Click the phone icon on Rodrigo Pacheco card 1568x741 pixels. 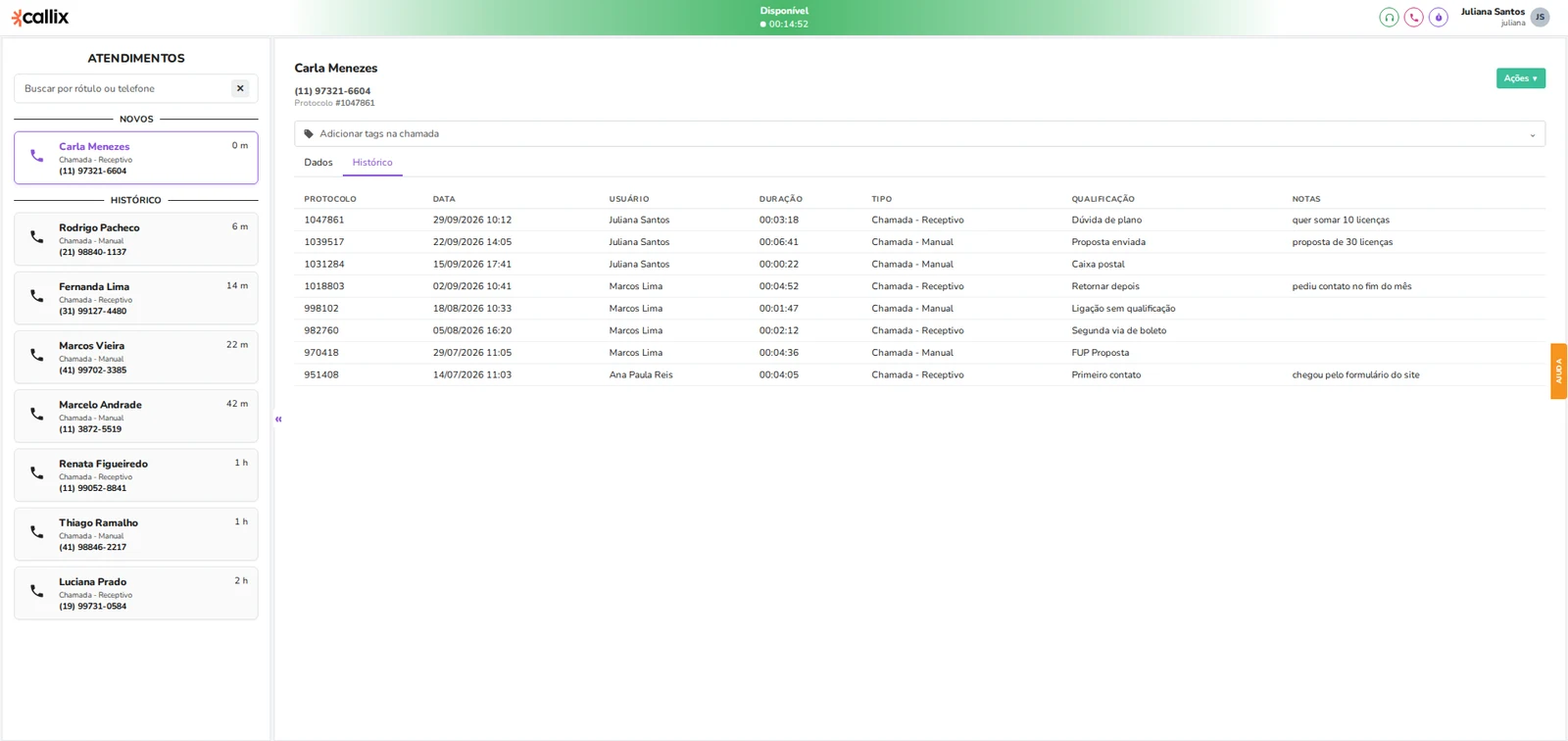tap(36, 237)
